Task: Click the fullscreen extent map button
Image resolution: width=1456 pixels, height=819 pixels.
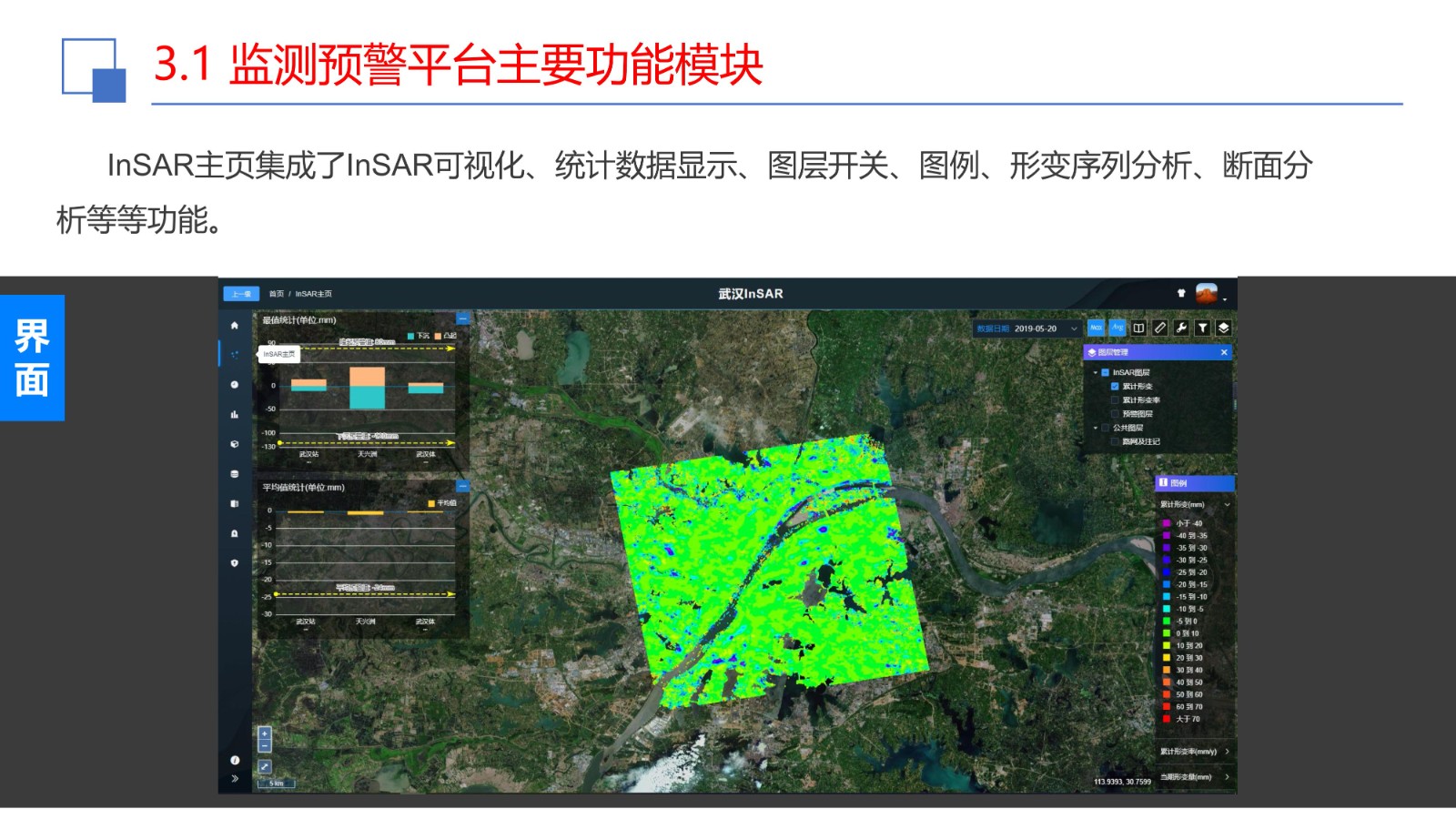Action: click(x=265, y=767)
